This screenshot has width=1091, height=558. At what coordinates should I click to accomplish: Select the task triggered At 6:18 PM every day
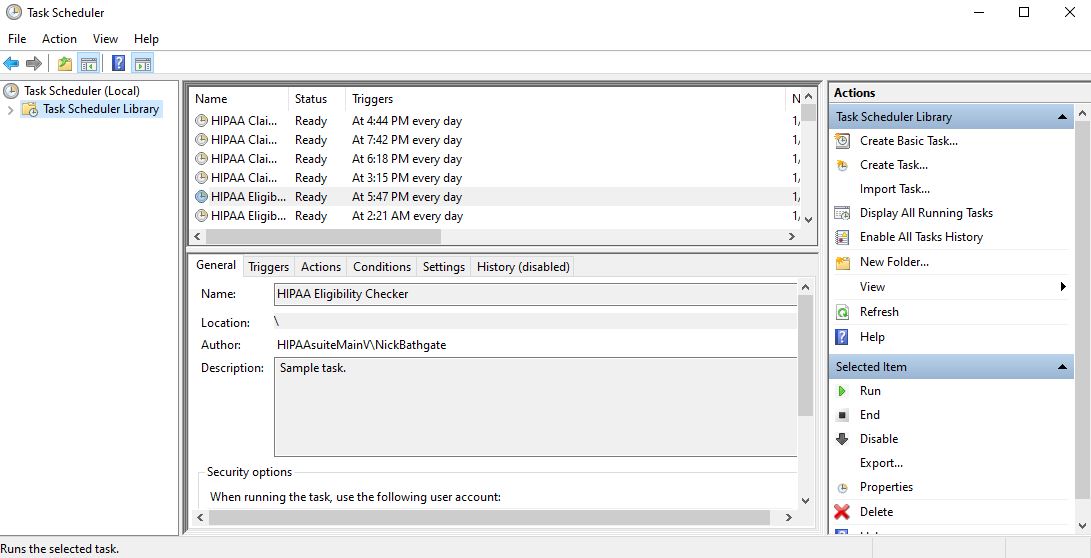pos(494,159)
